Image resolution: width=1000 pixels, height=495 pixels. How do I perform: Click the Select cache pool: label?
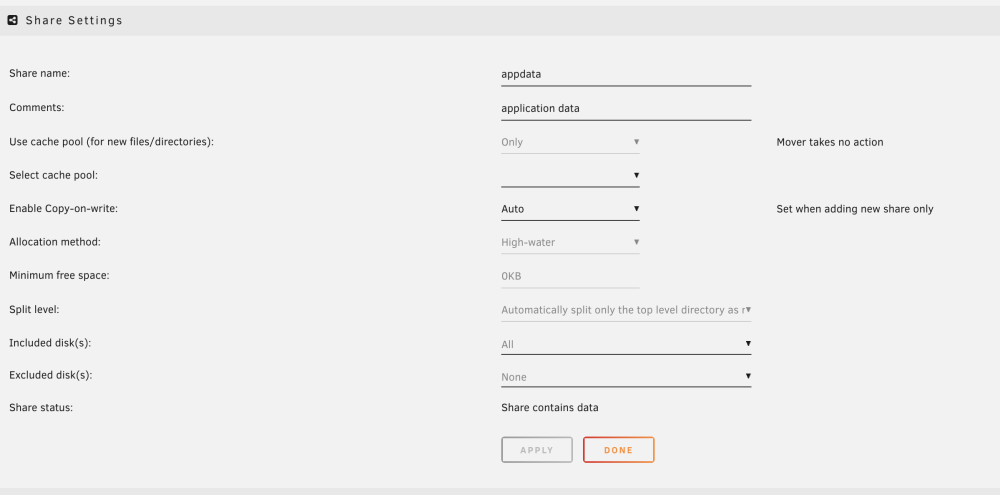click(54, 175)
